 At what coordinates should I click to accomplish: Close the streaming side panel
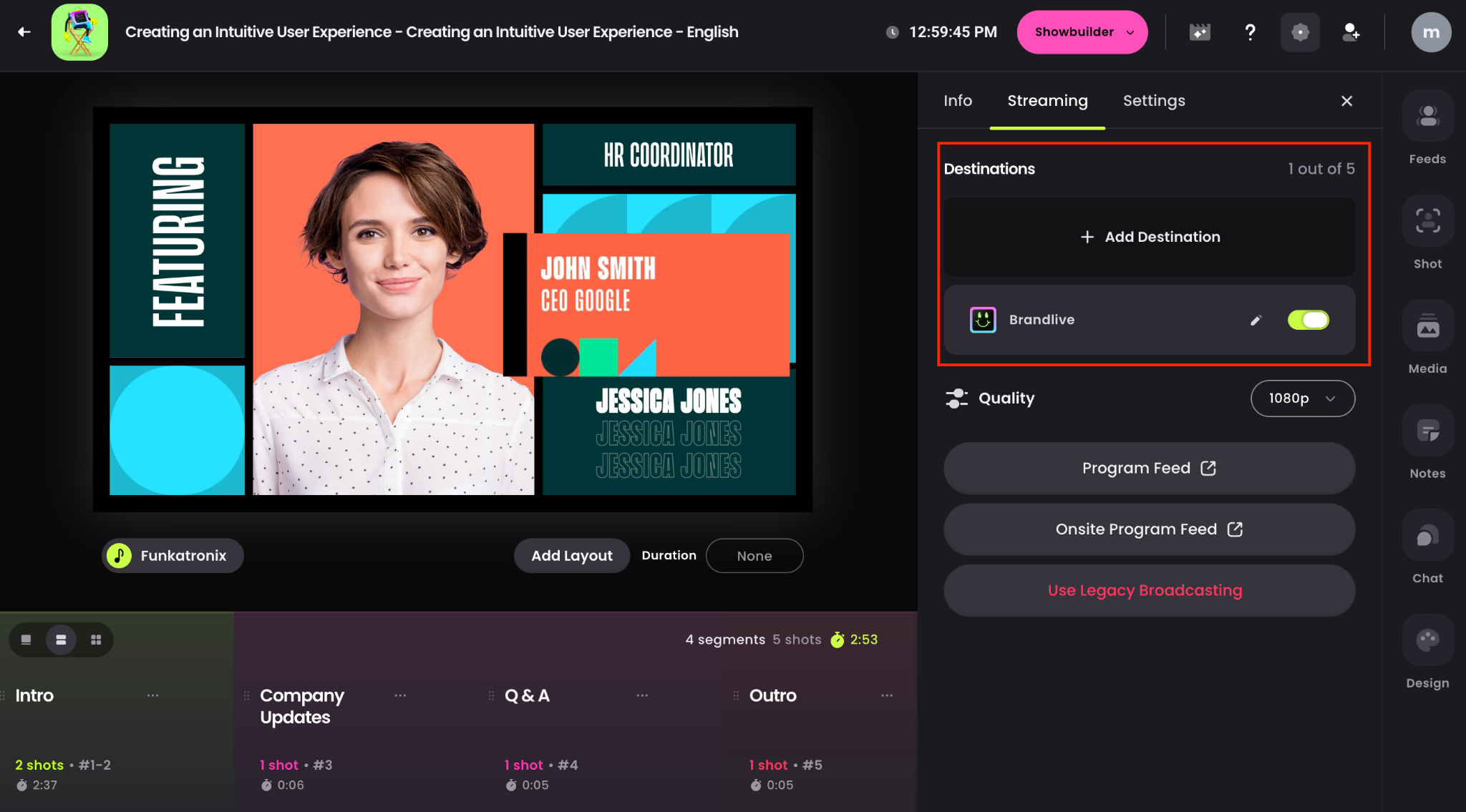click(1346, 101)
